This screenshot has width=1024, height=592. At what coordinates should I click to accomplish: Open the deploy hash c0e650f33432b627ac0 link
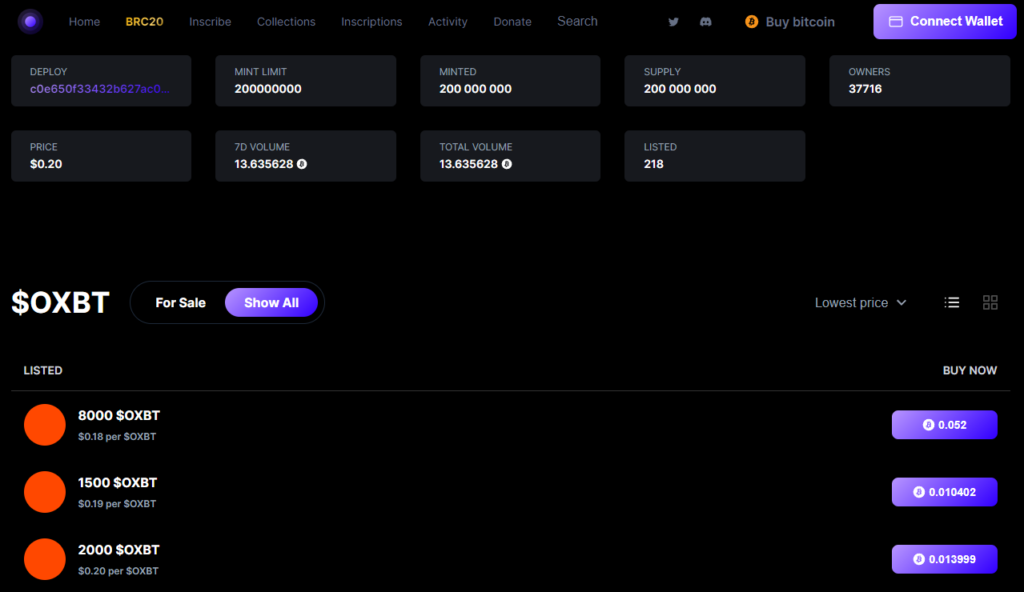coord(100,89)
